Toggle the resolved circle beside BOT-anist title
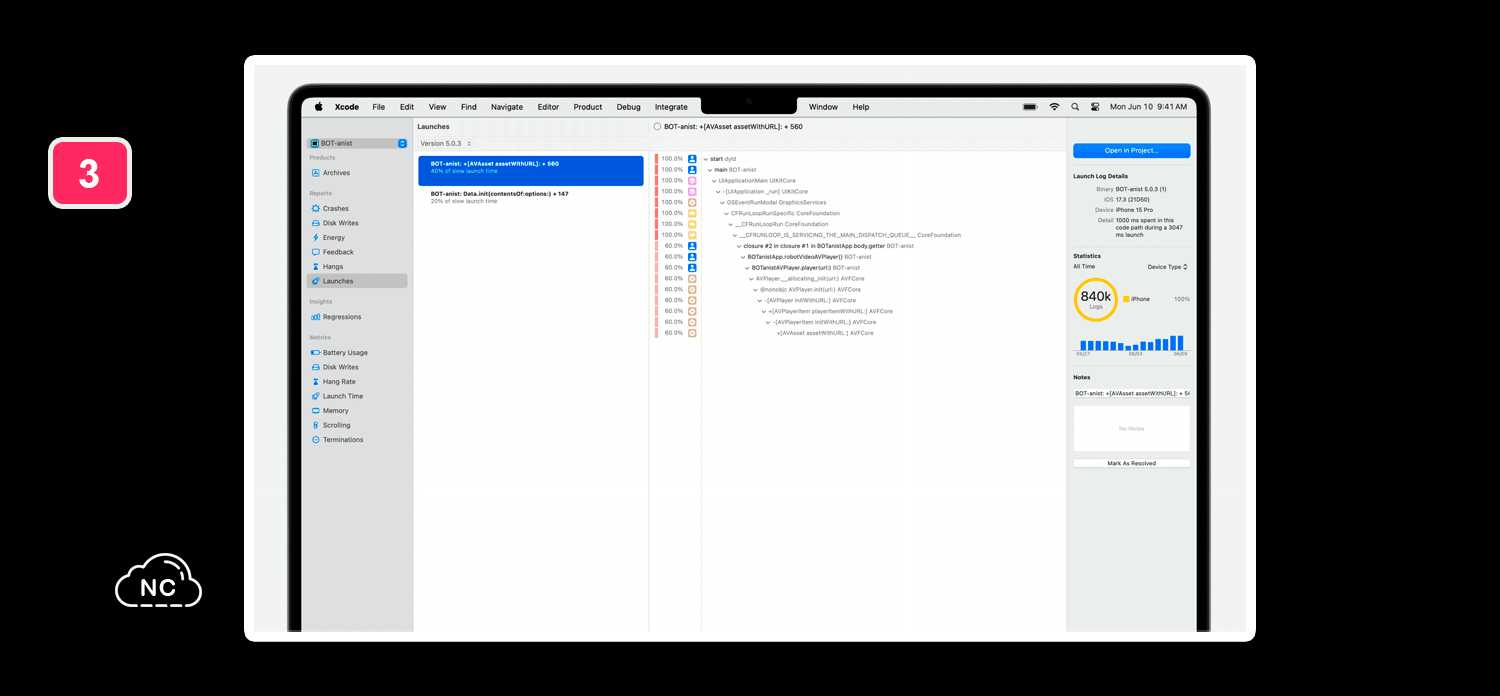 (657, 127)
